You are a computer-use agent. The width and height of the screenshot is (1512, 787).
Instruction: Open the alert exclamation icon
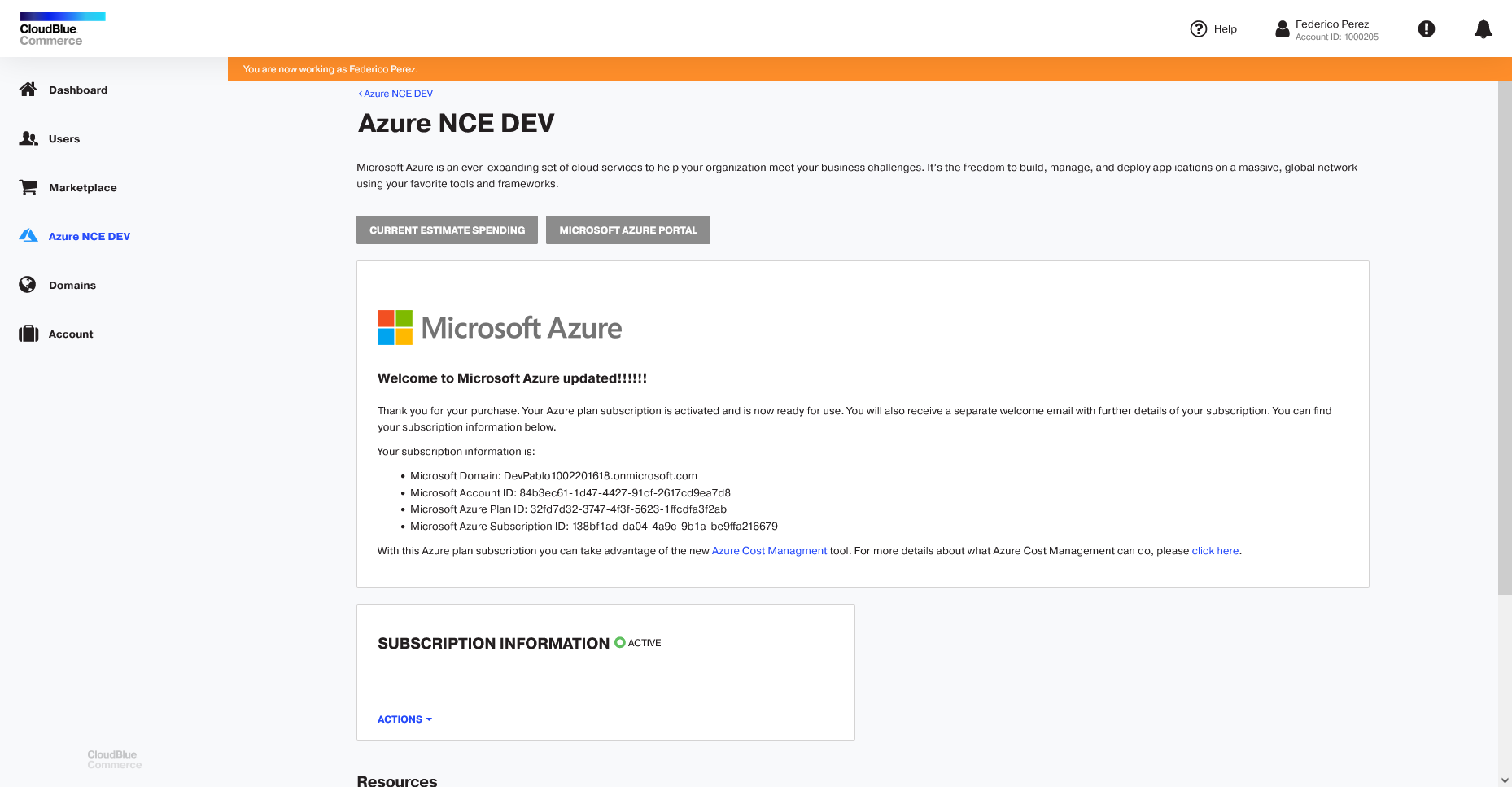tap(1427, 29)
